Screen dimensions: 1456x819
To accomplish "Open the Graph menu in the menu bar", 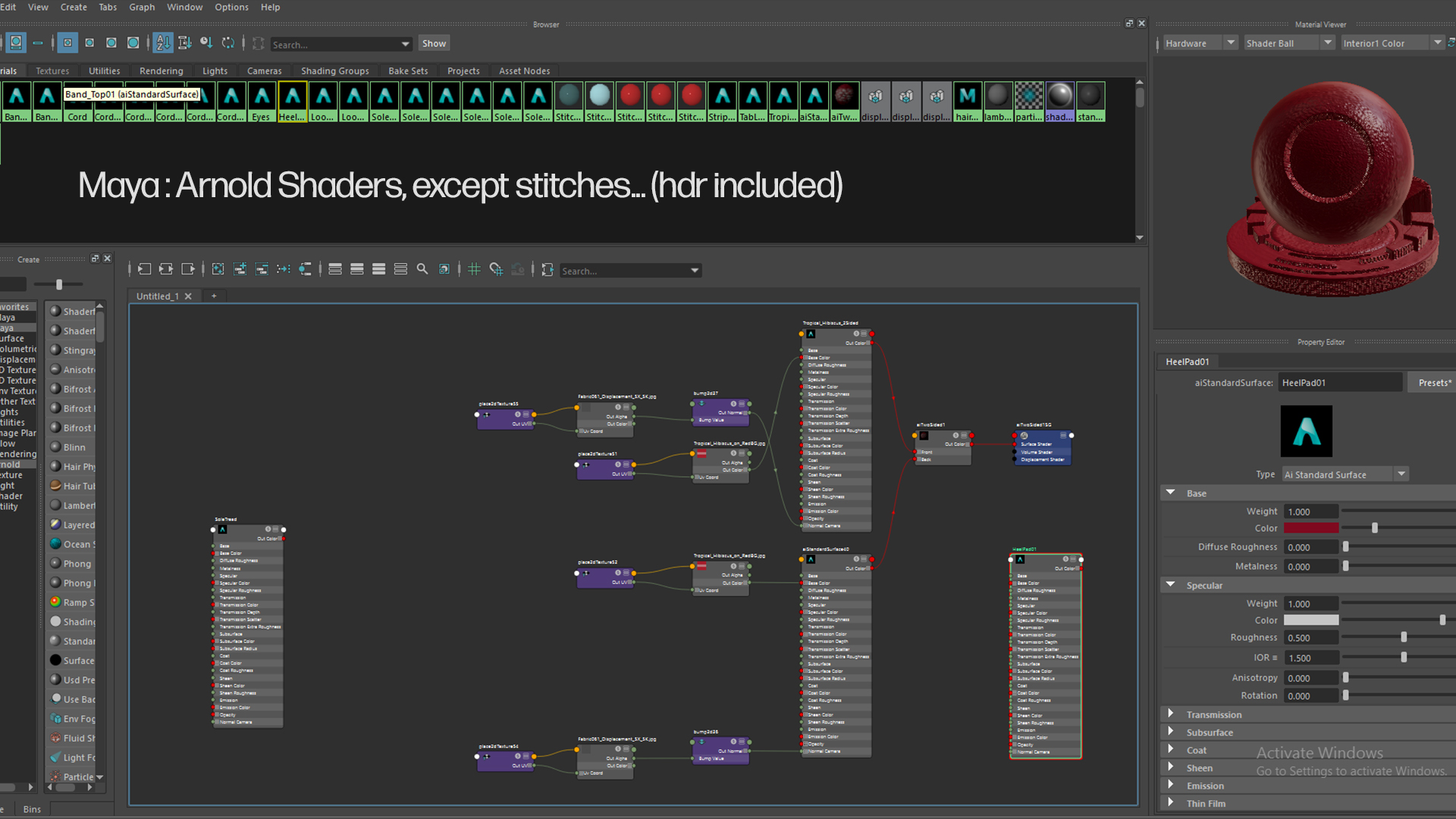I will (142, 7).
